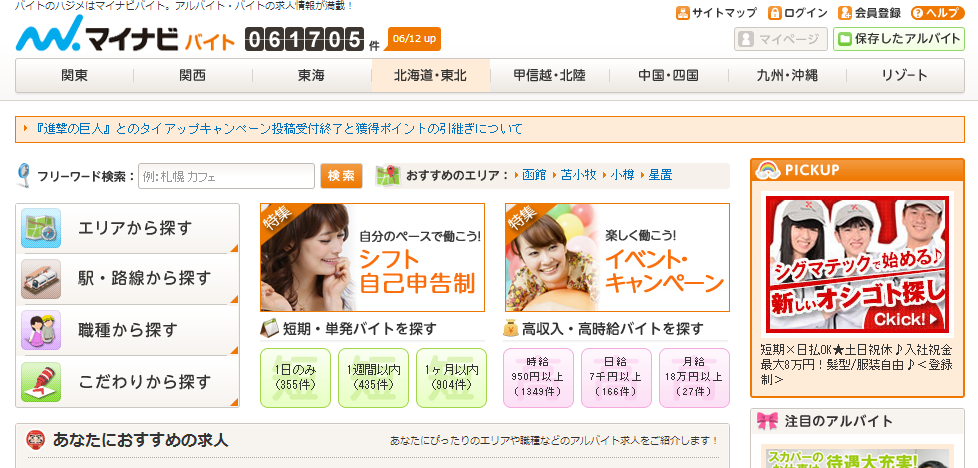
Task: Select the 中国・四国 region tab
Action: 668,76
